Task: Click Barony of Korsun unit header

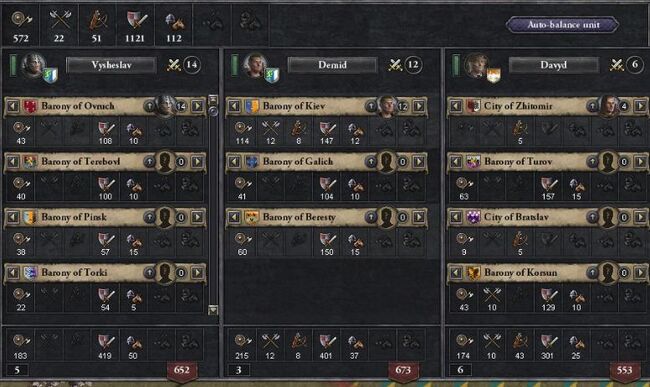Action: [546, 272]
